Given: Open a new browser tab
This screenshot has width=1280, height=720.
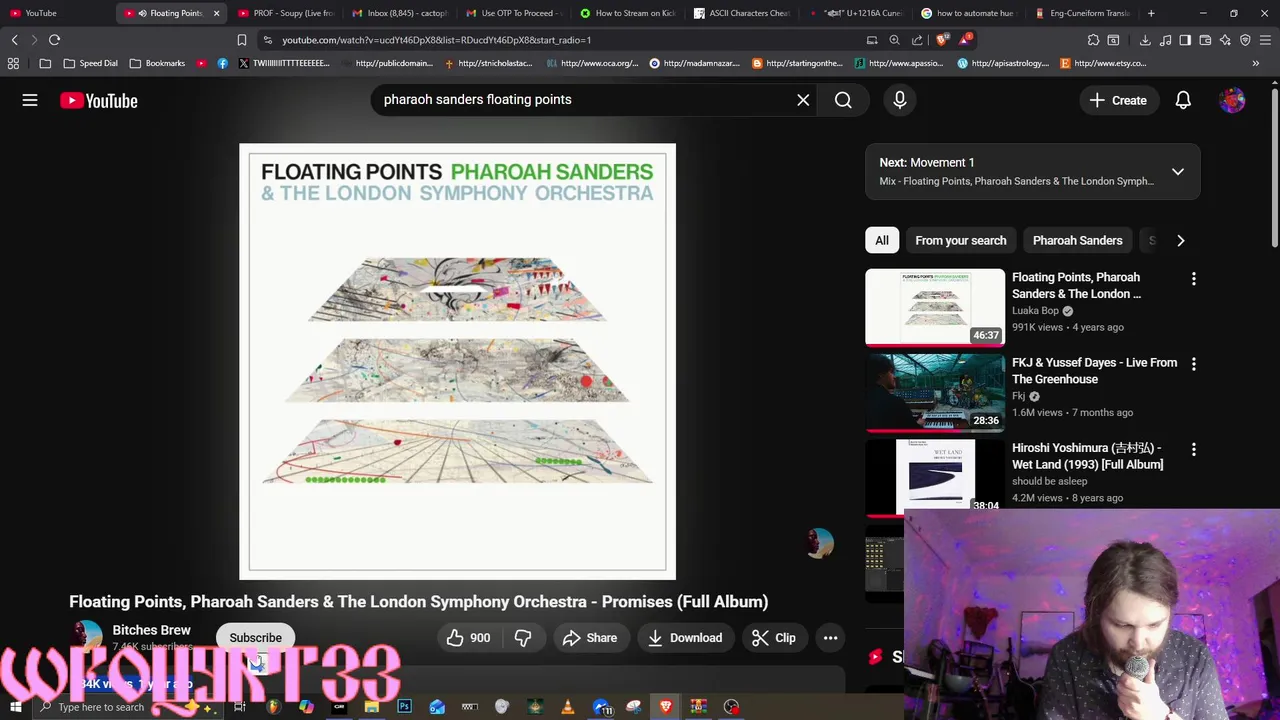Looking at the screenshot, I should click(x=1151, y=13).
